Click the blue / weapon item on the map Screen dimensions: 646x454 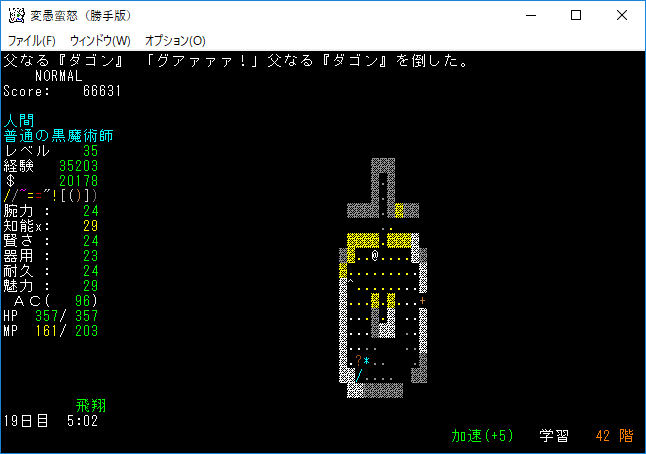[x=358, y=375]
